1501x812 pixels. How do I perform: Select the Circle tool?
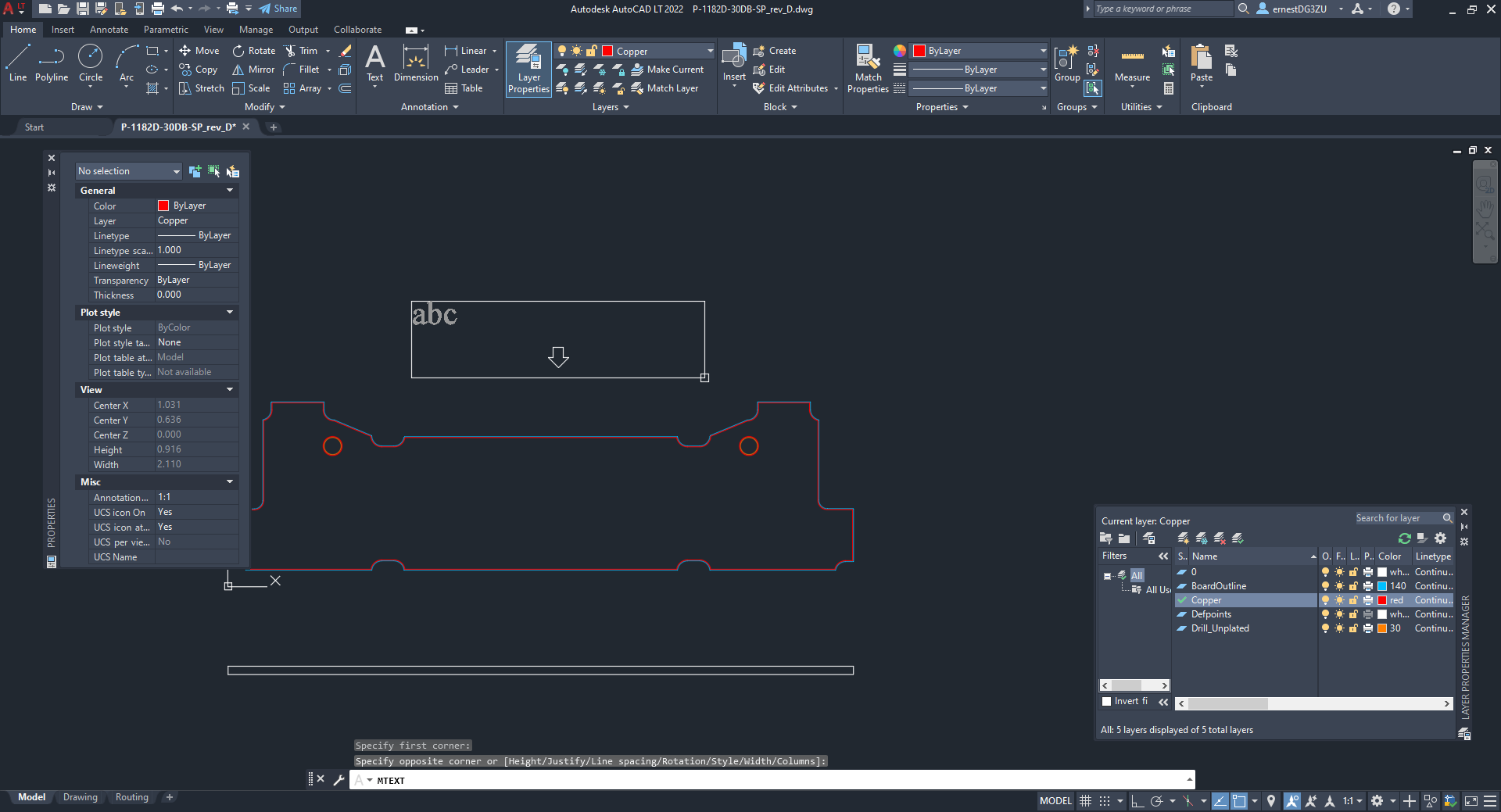click(x=90, y=63)
